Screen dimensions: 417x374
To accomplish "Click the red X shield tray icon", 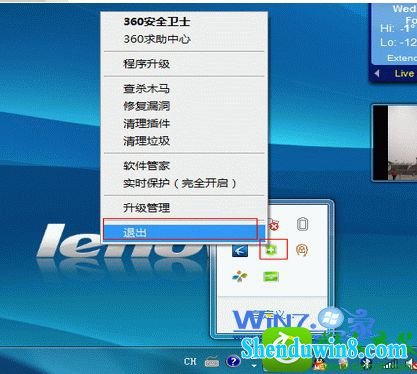I will [x=273, y=225].
